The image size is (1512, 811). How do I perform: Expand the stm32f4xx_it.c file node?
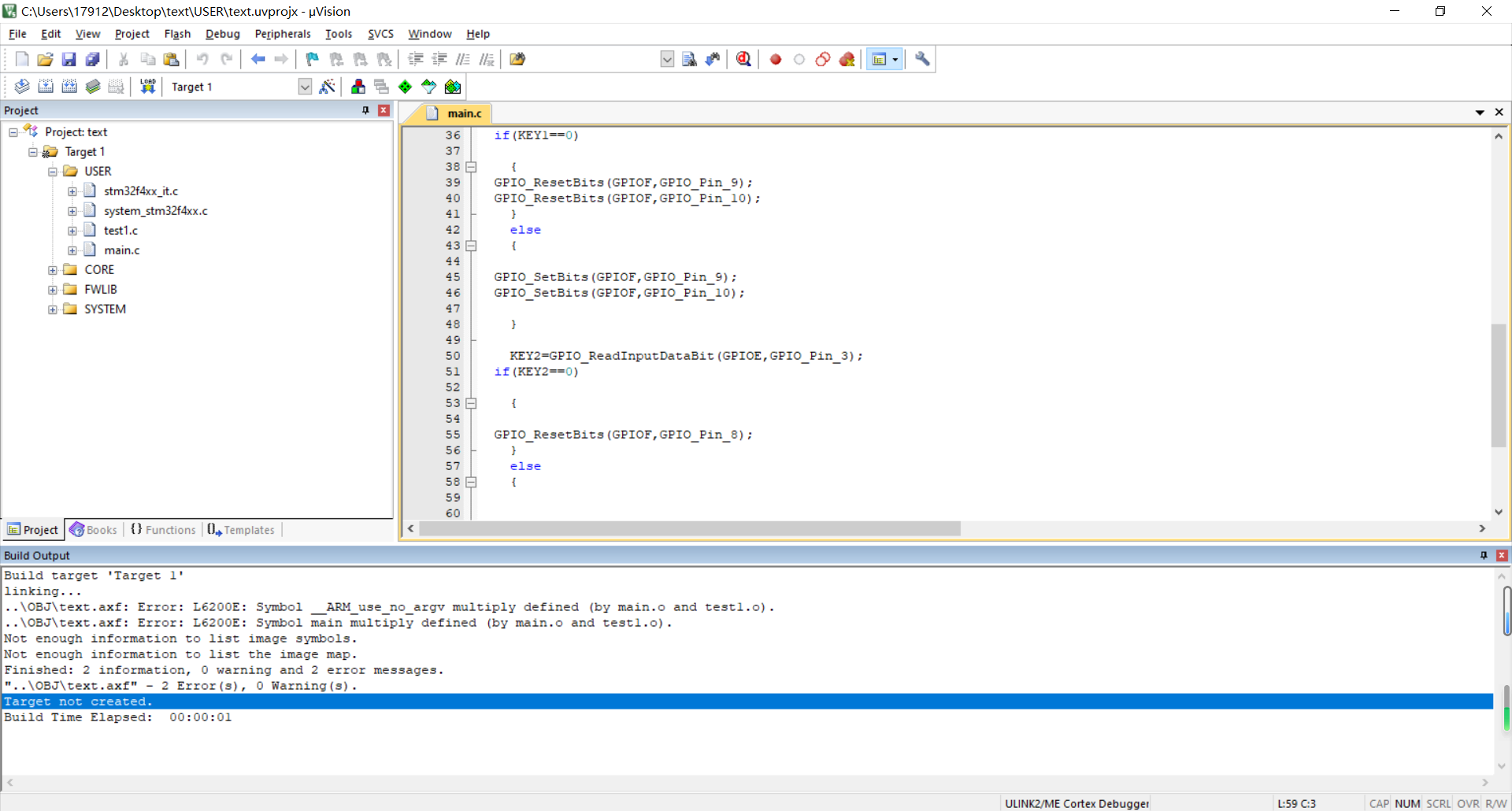[72, 191]
